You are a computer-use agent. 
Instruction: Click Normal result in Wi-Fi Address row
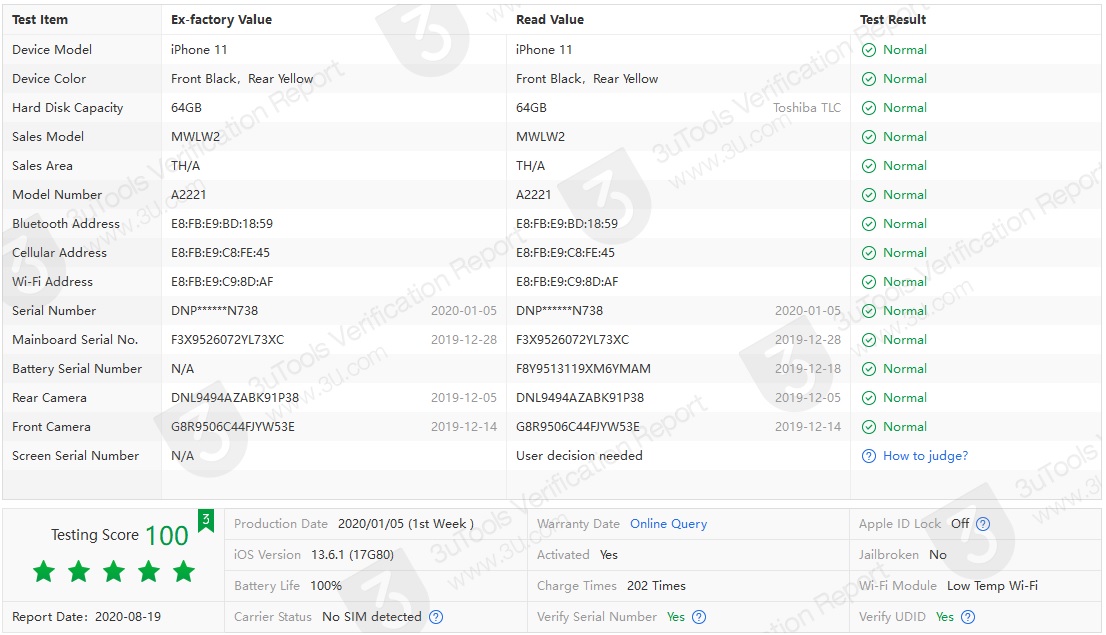(x=904, y=282)
